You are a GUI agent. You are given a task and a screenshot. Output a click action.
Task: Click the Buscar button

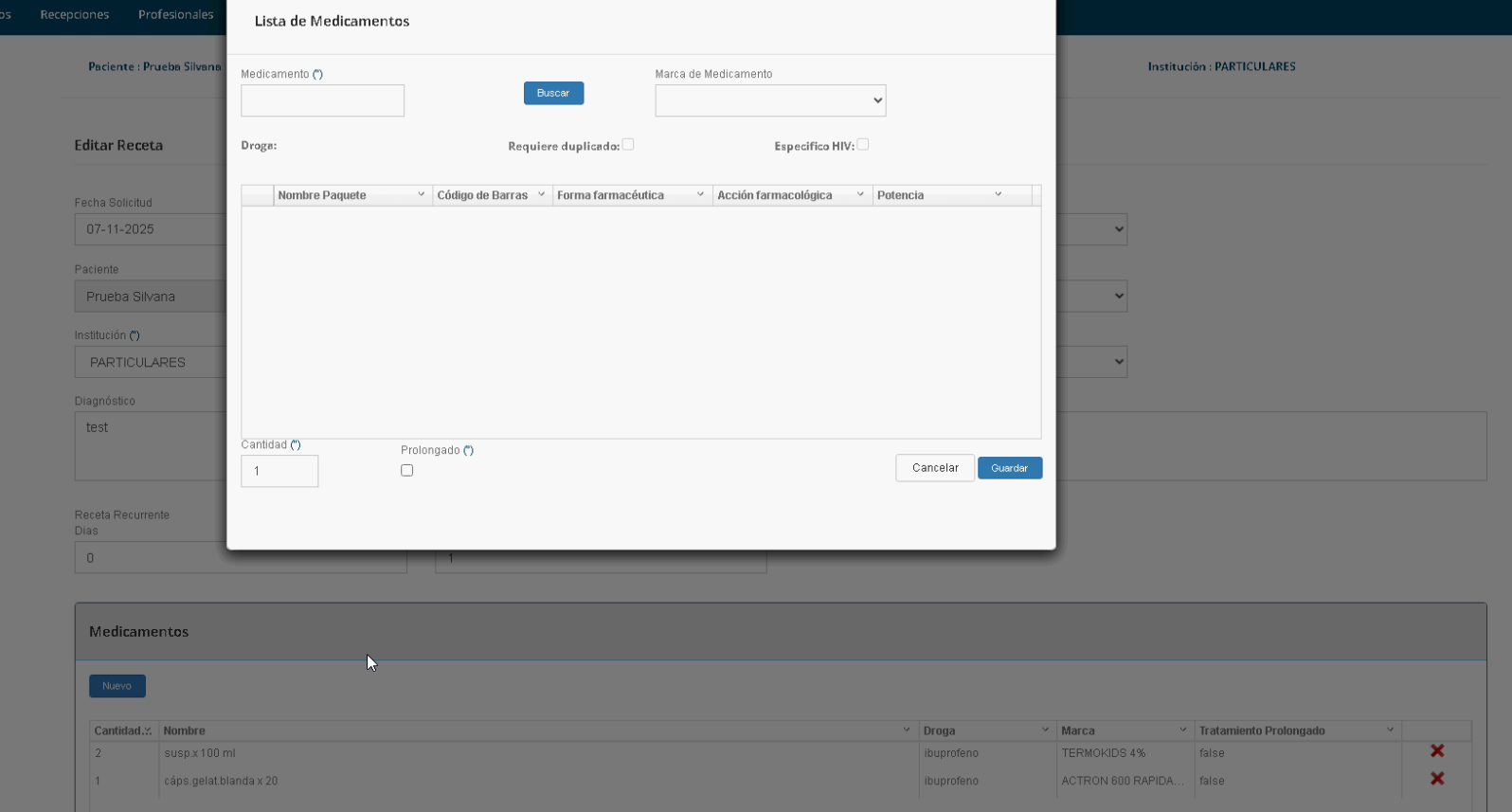pos(553,93)
